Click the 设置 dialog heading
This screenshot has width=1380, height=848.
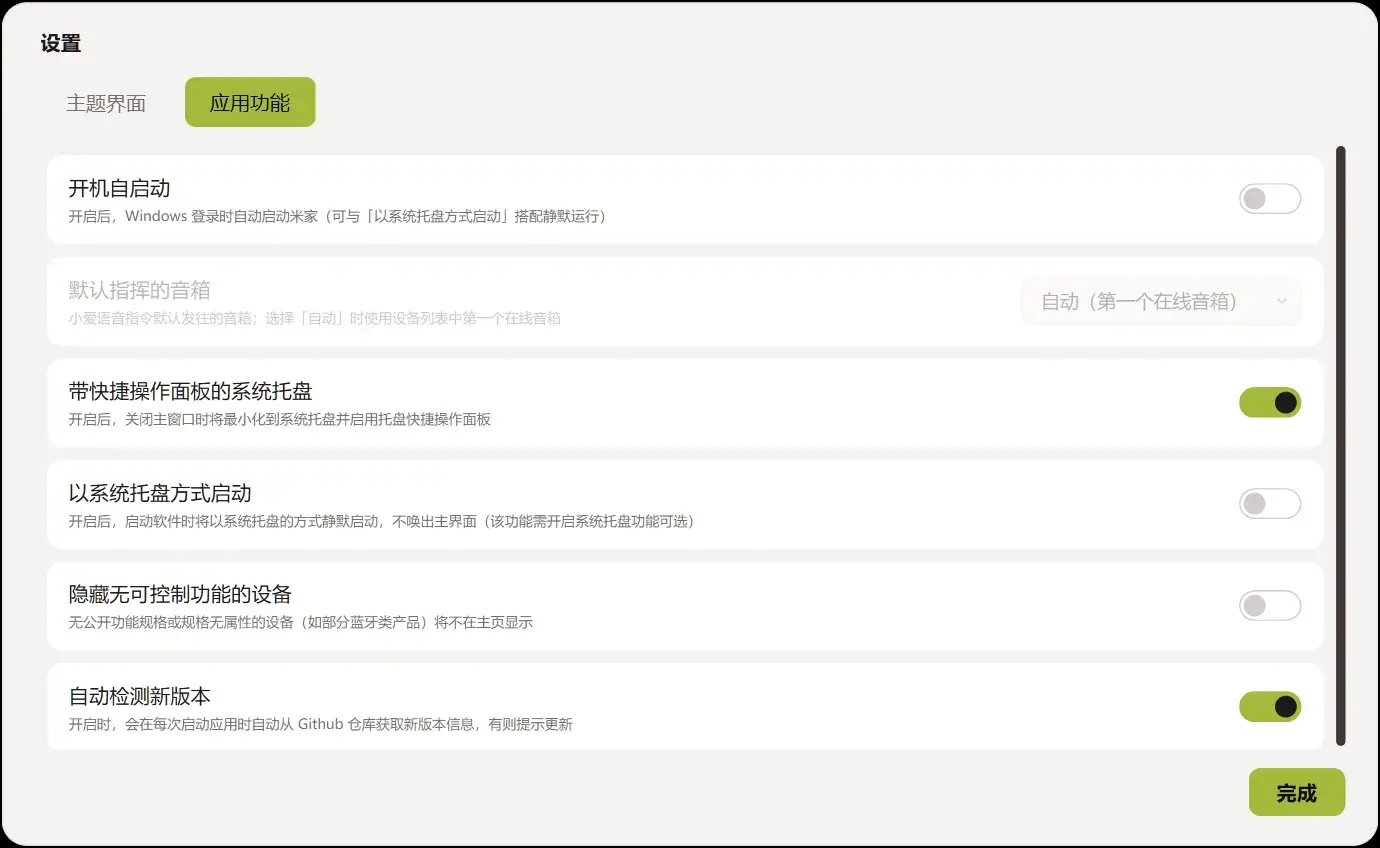[61, 43]
